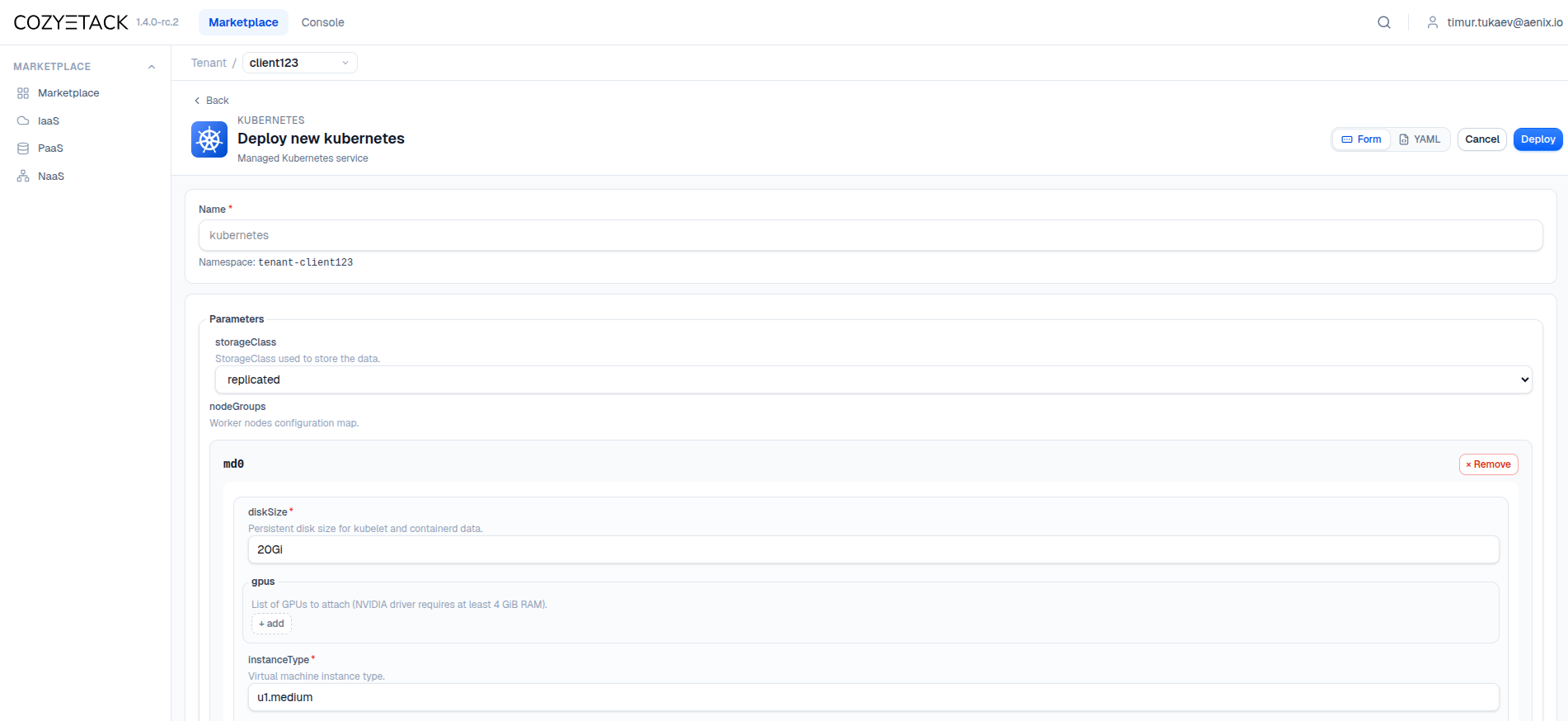Open the client123 tenant dropdown
1568x721 pixels.
(300, 63)
